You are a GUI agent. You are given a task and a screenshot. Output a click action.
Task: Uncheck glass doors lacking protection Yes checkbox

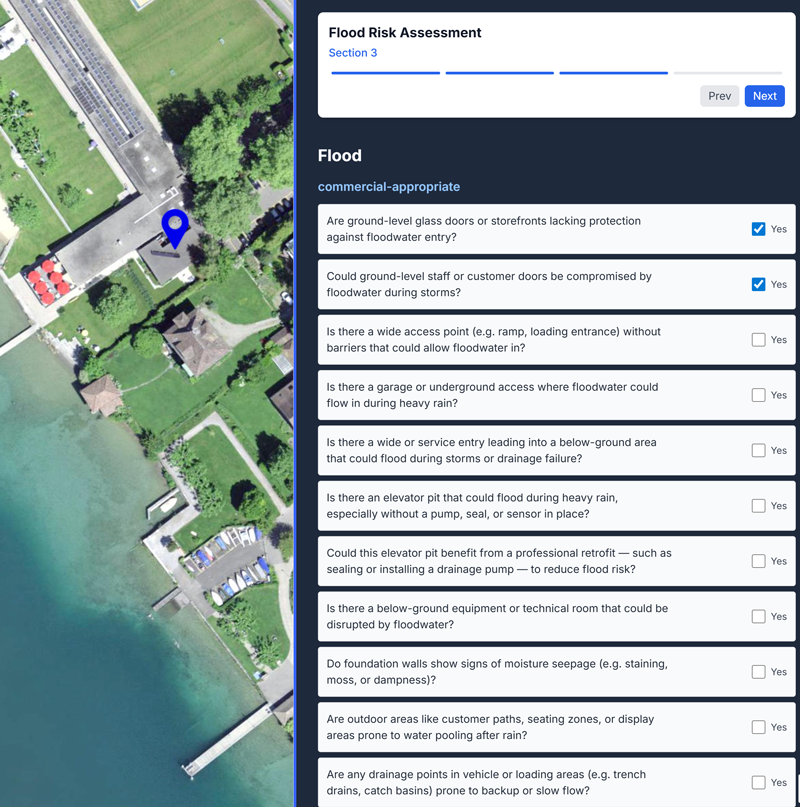[758, 229]
